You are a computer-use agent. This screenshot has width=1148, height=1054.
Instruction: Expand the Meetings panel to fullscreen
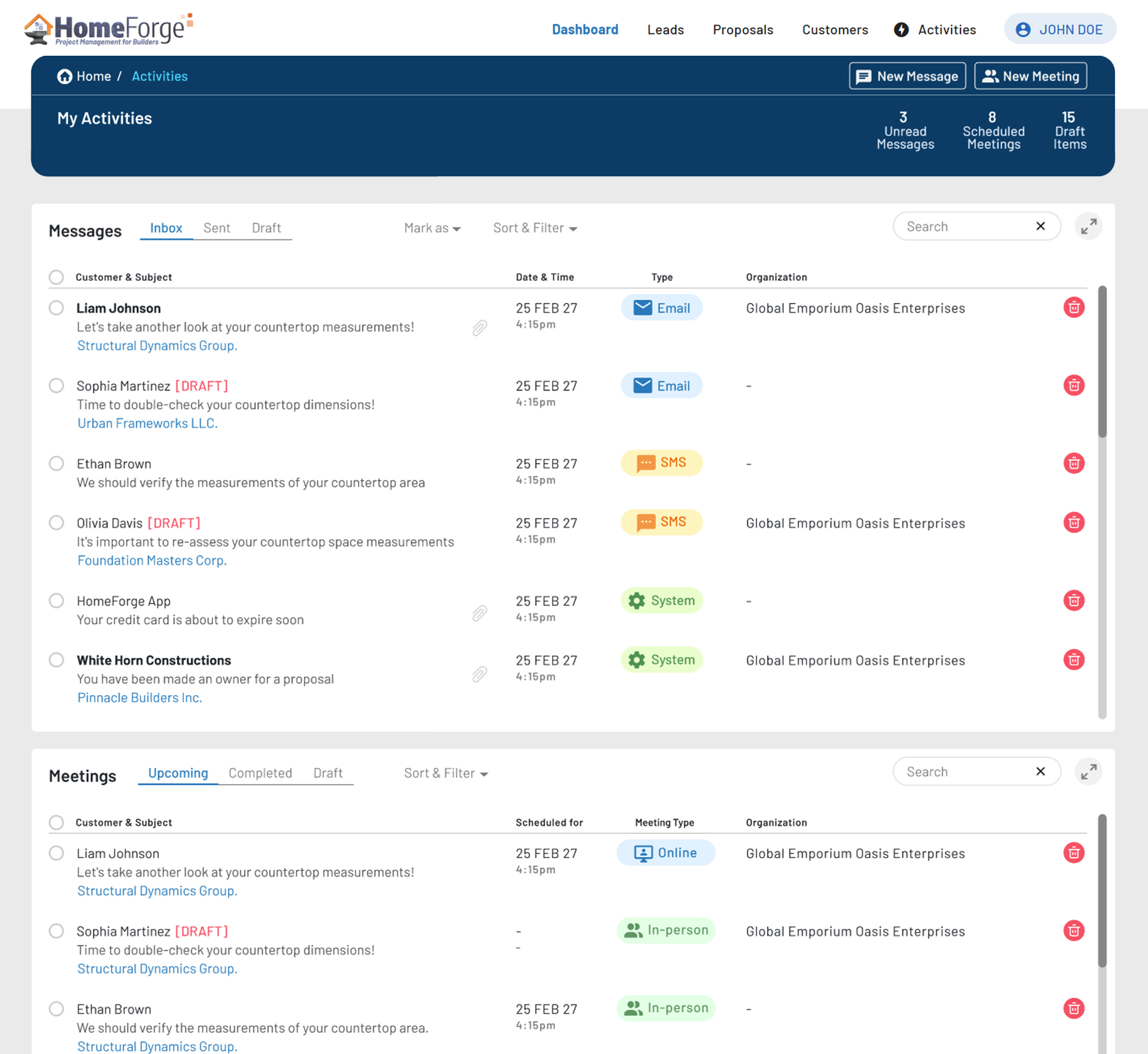[x=1088, y=772]
